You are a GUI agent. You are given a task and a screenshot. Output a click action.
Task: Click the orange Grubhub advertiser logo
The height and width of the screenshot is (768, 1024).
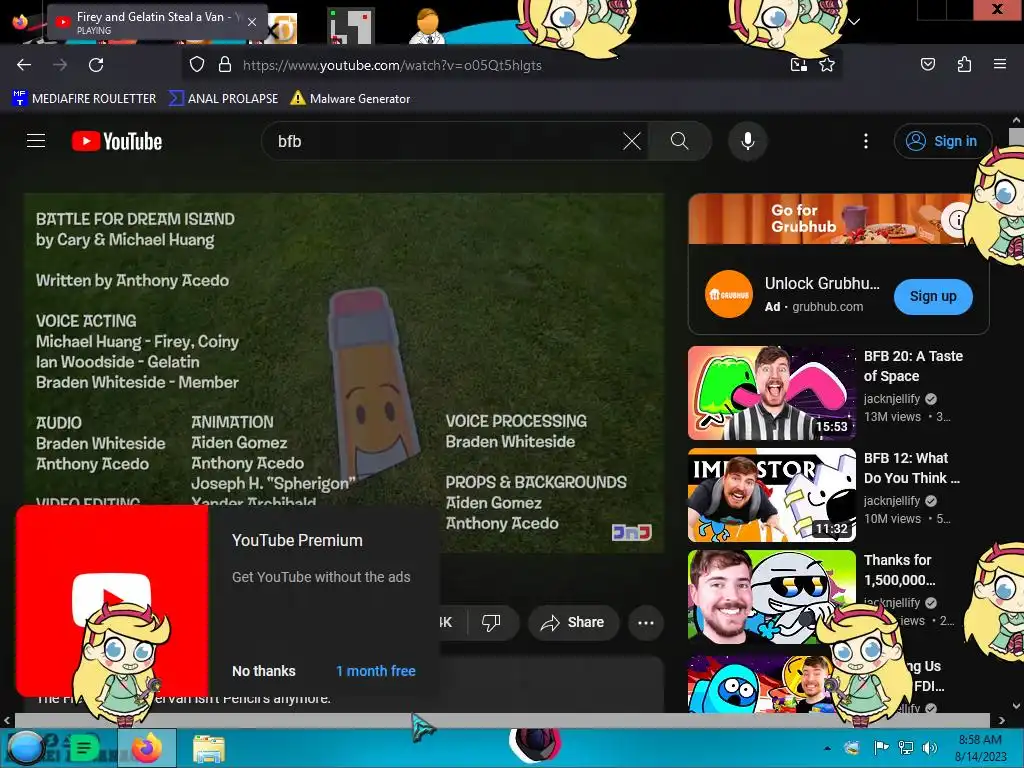pyautogui.click(x=729, y=294)
